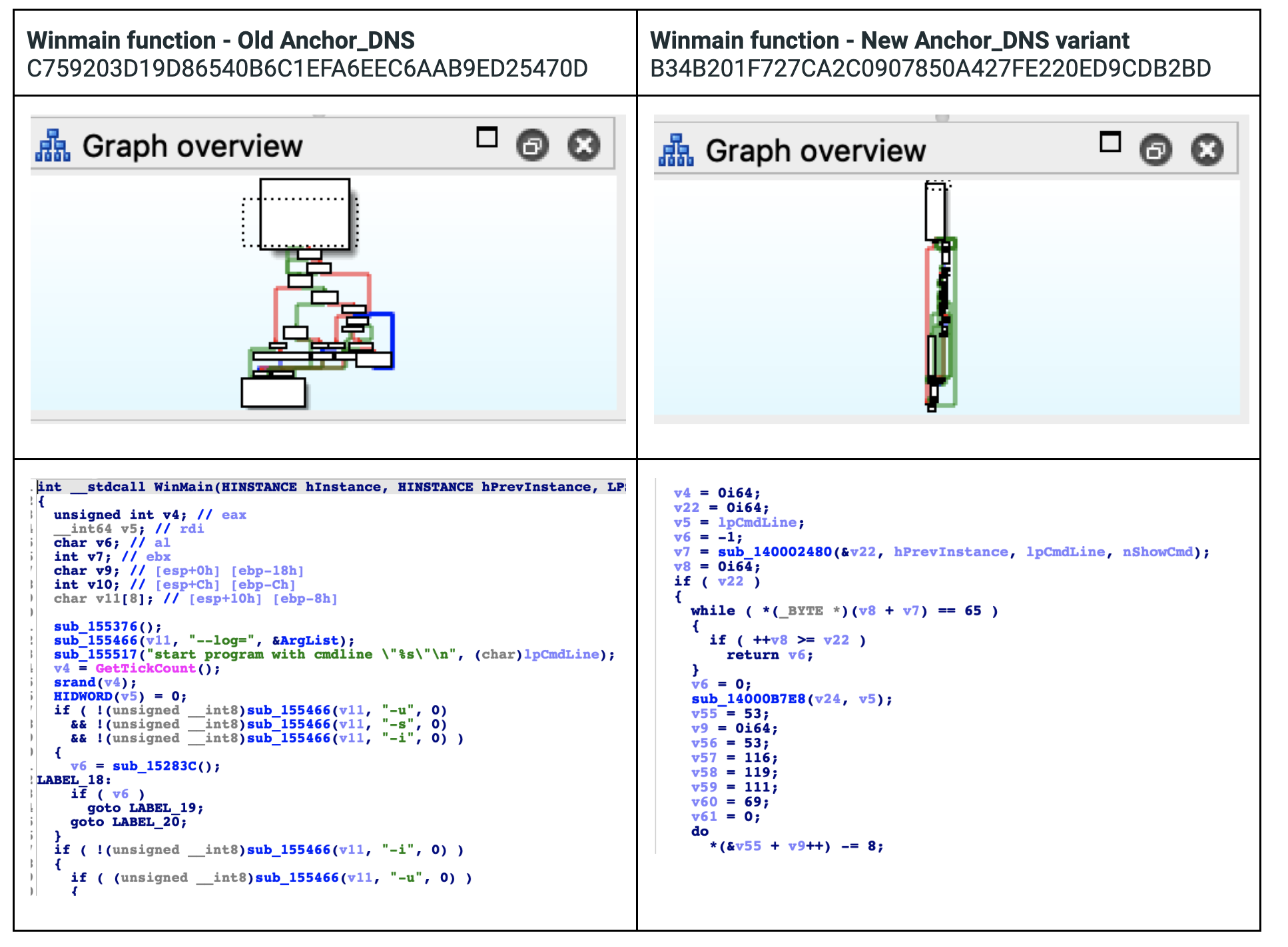Click 'v9 = 0i64' assignment
This screenshot has height=947, width=1288.
[x=735, y=729]
